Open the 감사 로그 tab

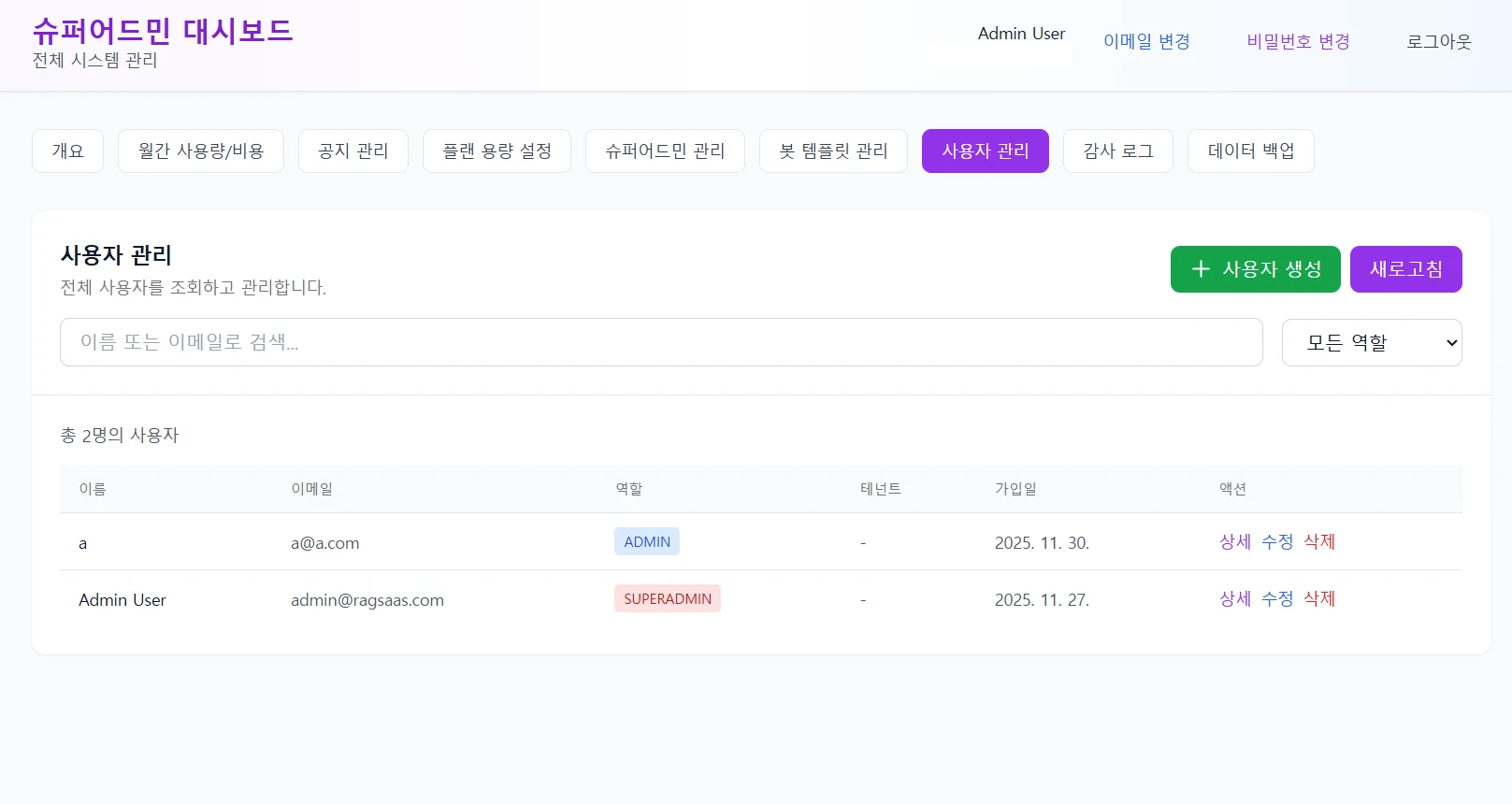point(1117,151)
